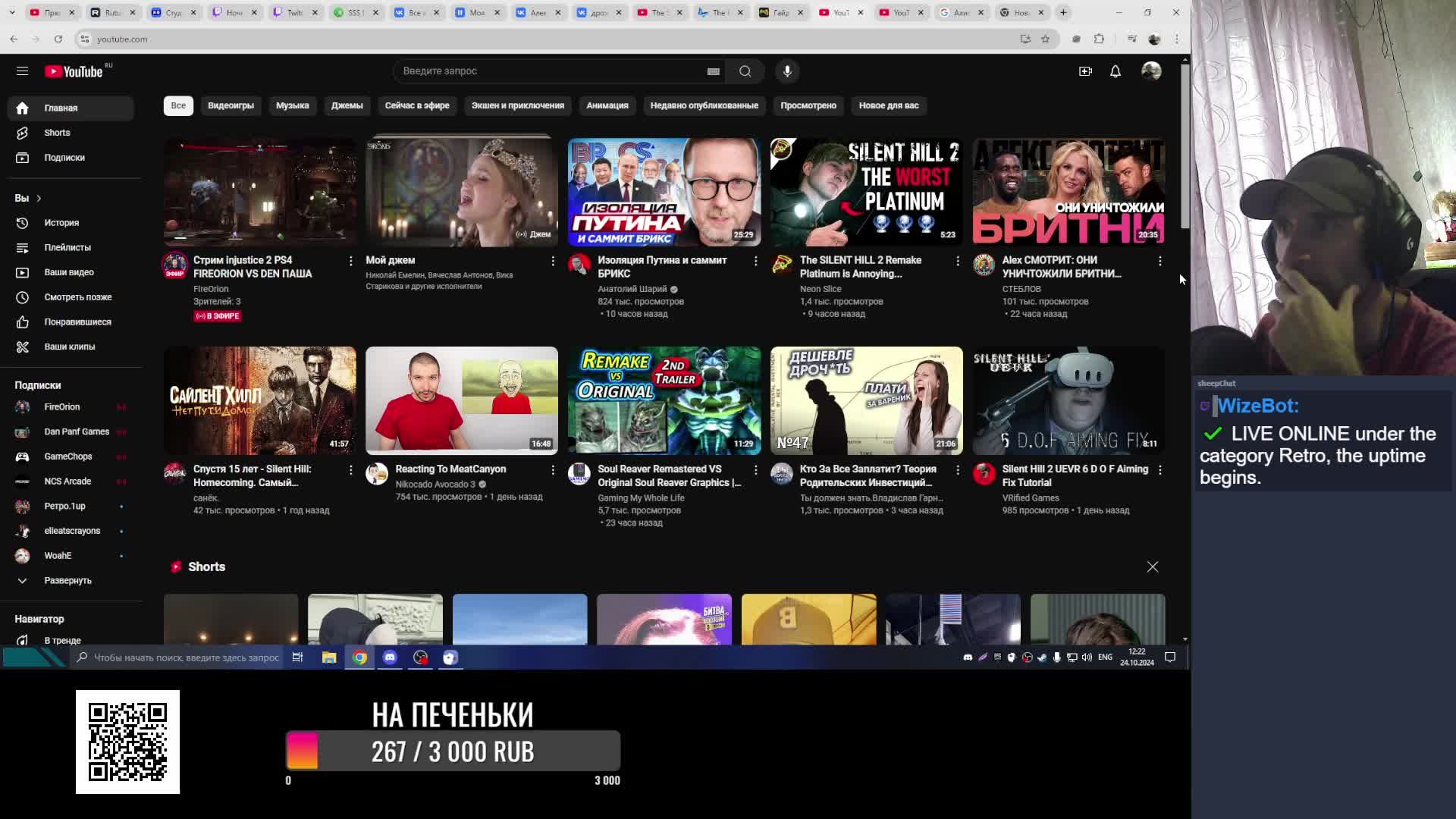Close the Shorts shelf
This screenshot has width=1456, height=819.
point(1152,566)
